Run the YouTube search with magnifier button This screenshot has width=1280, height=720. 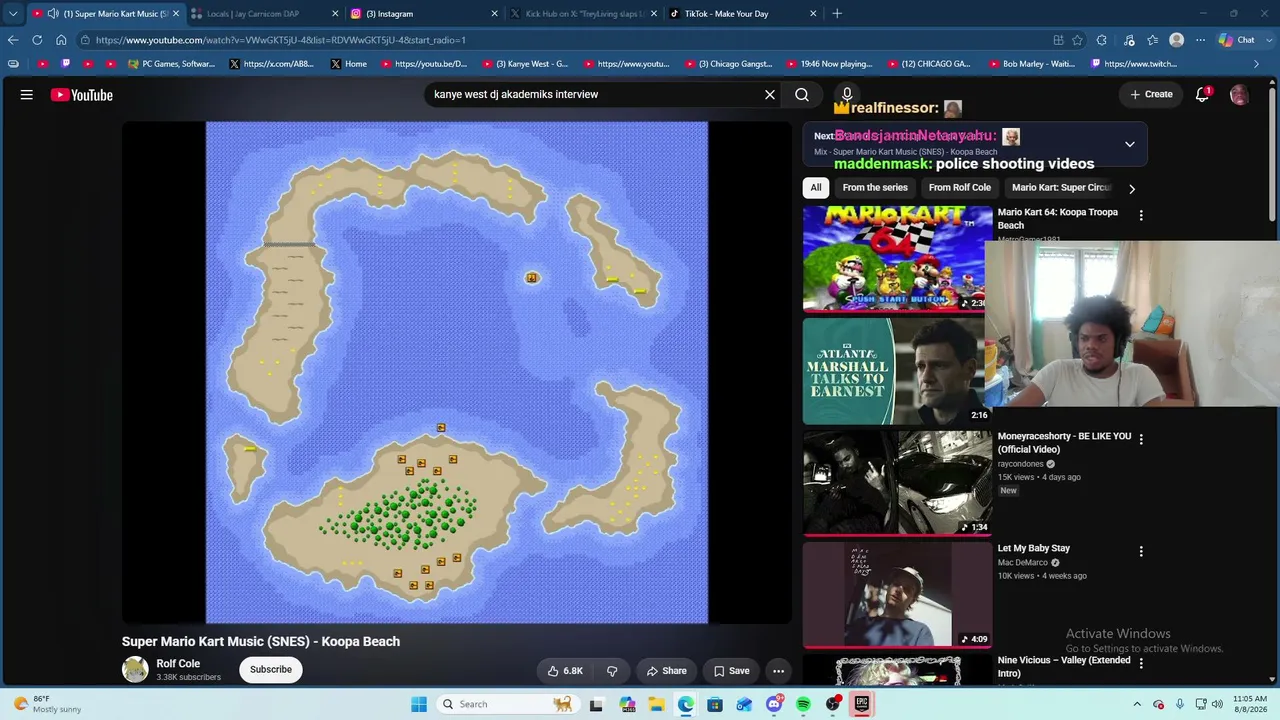point(802,95)
